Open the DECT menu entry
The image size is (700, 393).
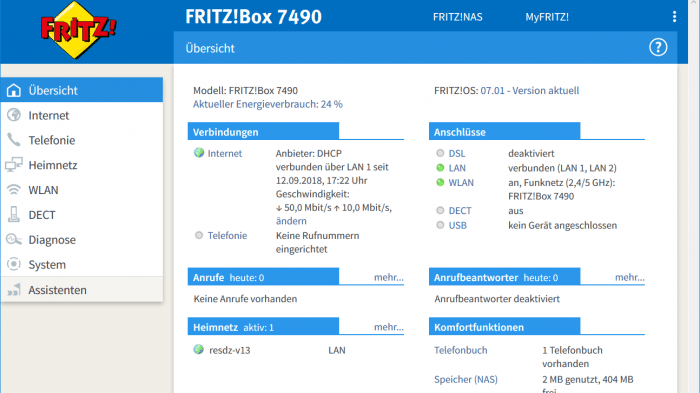(x=82, y=215)
